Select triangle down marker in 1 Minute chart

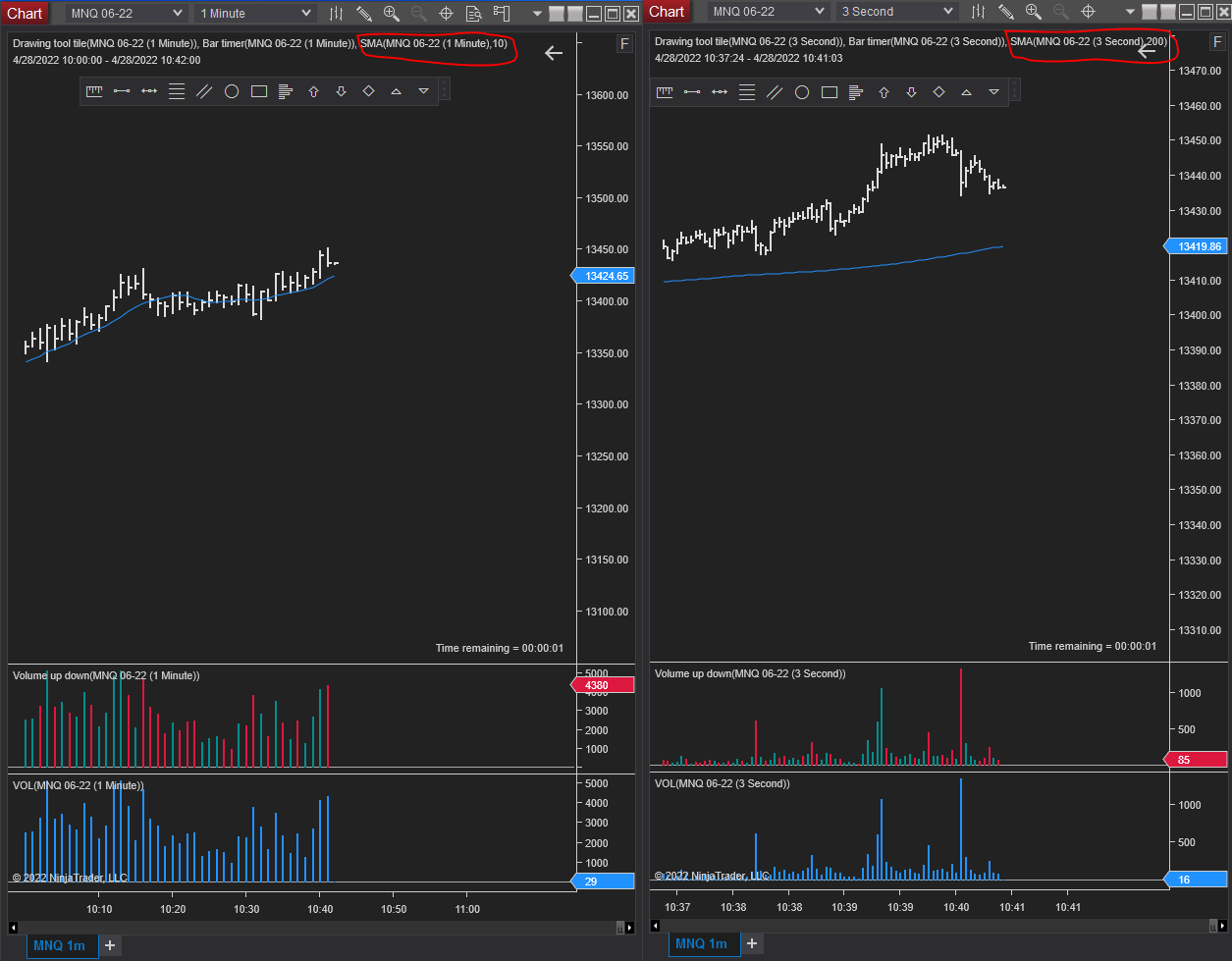(424, 91)
